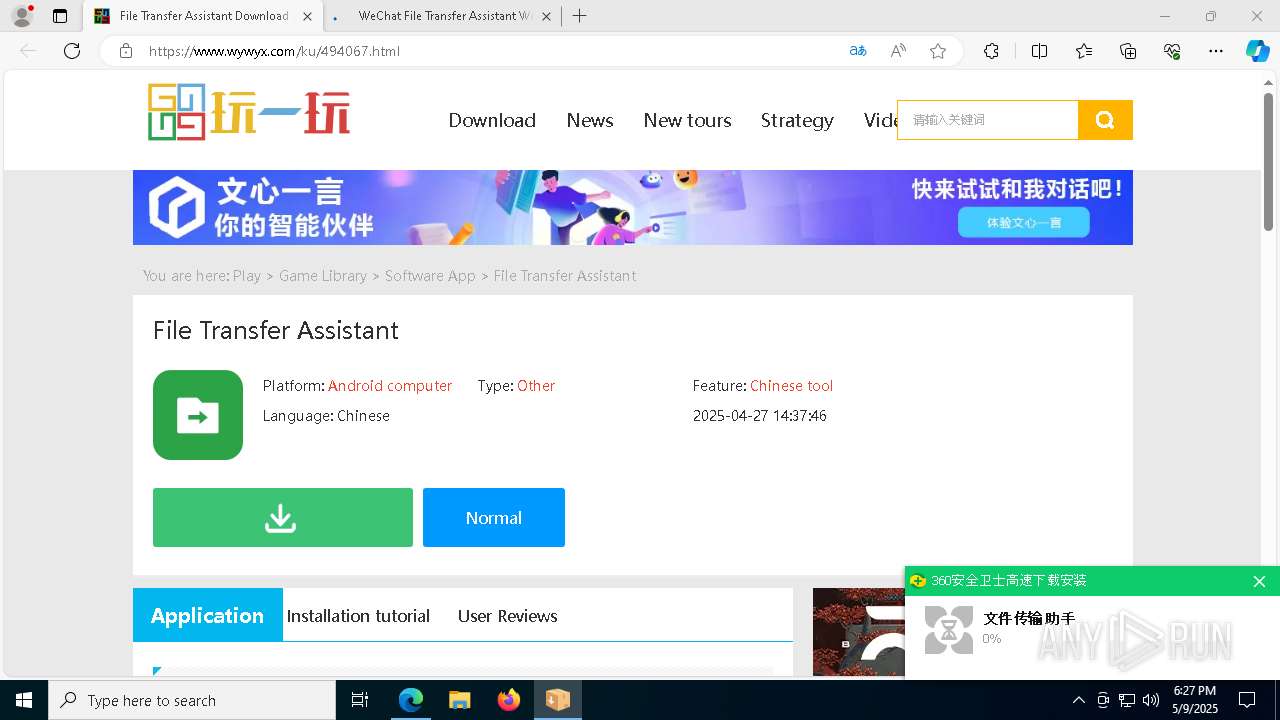This screenshot has width=1280, height=720.
Task: Open the network status icon
Action: click(x=1127, y=700)
